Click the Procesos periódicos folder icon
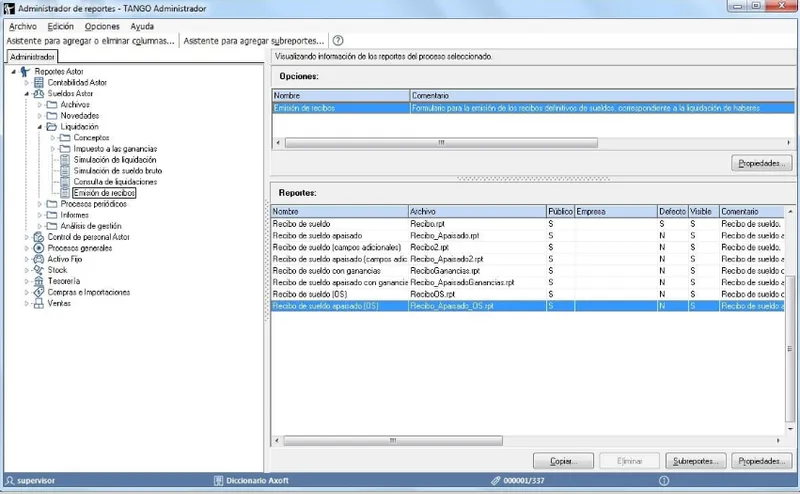This screenshot has height=494, width=800. [52, 204]
